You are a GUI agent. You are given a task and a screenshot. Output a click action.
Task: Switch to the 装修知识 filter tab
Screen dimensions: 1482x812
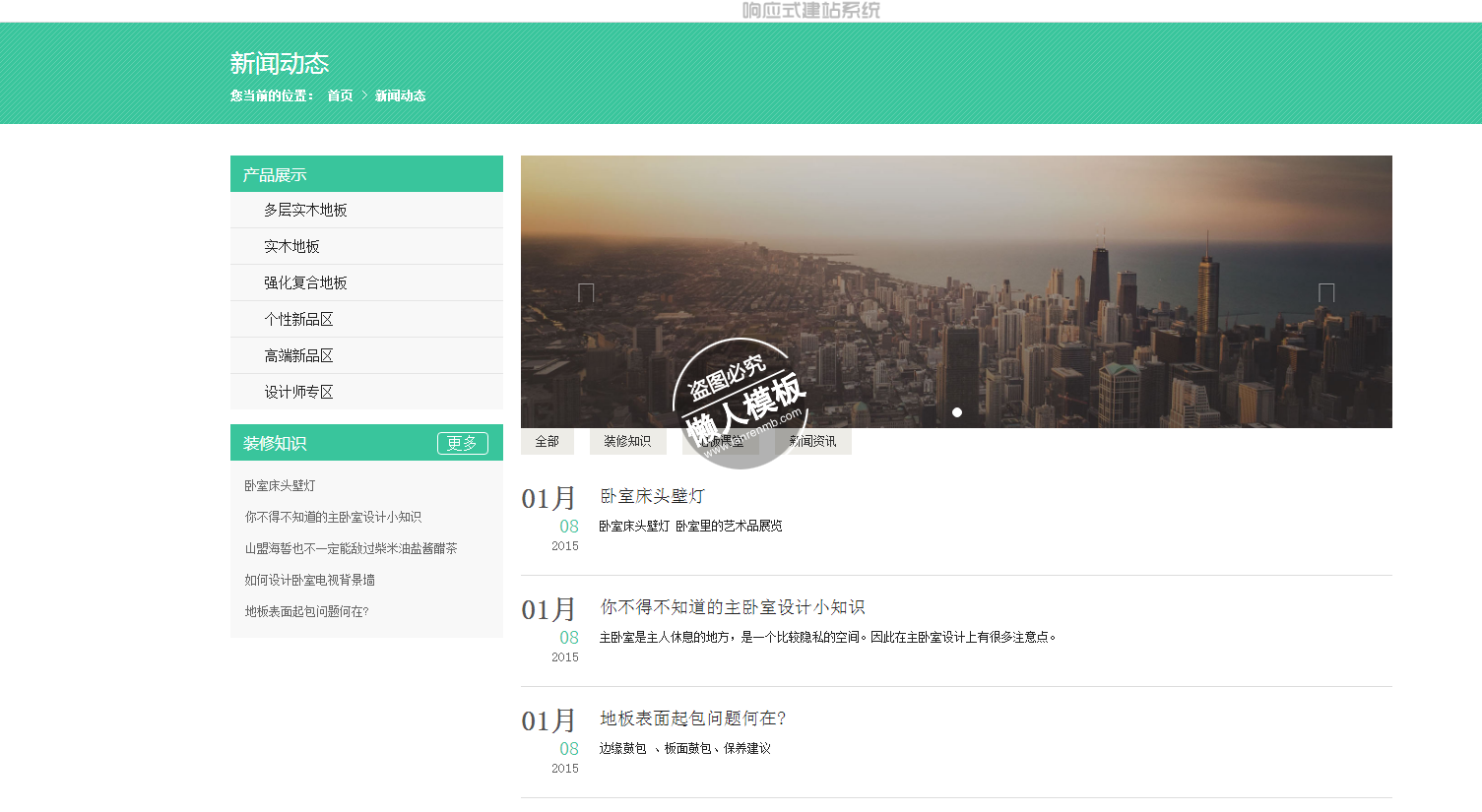627,441
